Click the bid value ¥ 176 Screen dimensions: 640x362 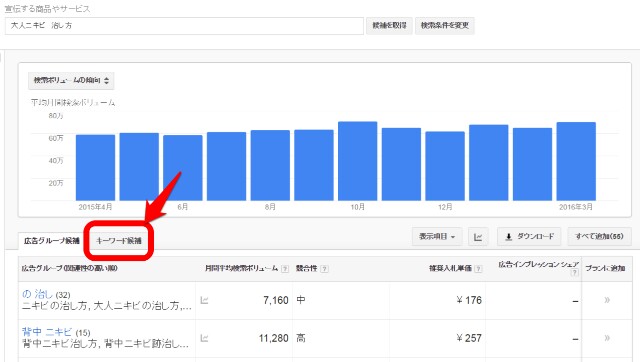click(x=469, y=300)
